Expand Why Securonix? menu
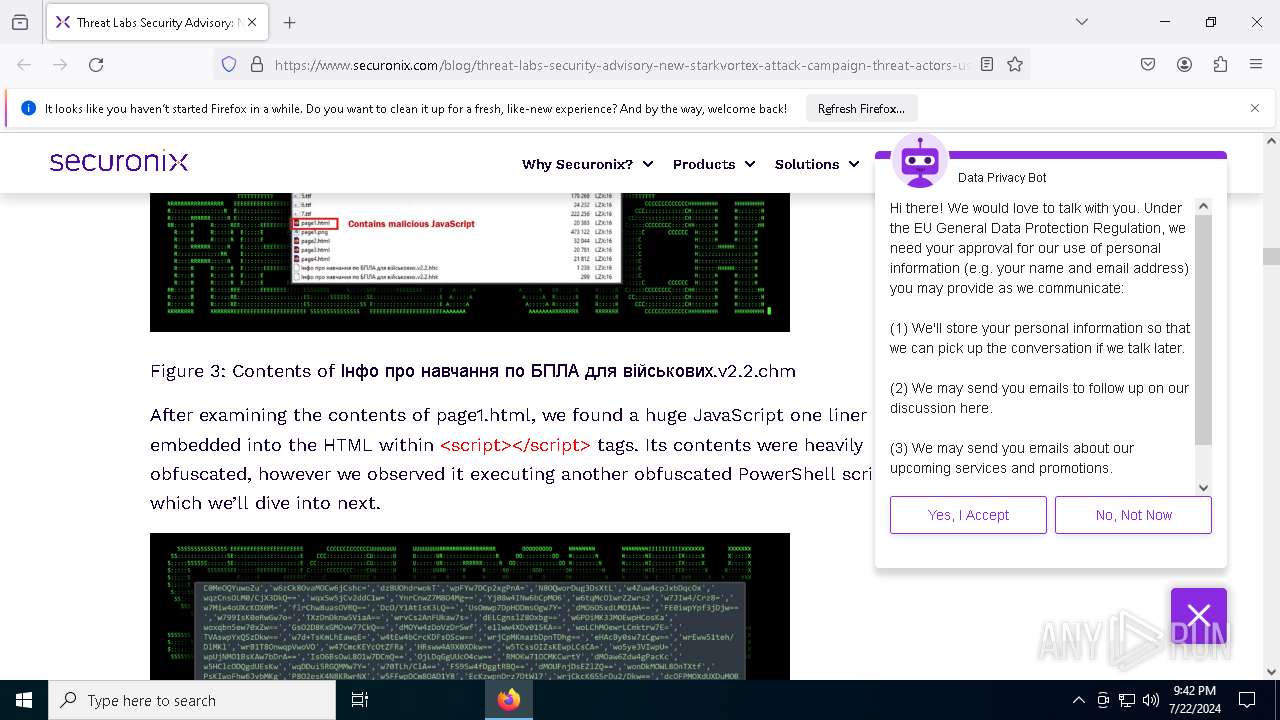 click(587, 164)
